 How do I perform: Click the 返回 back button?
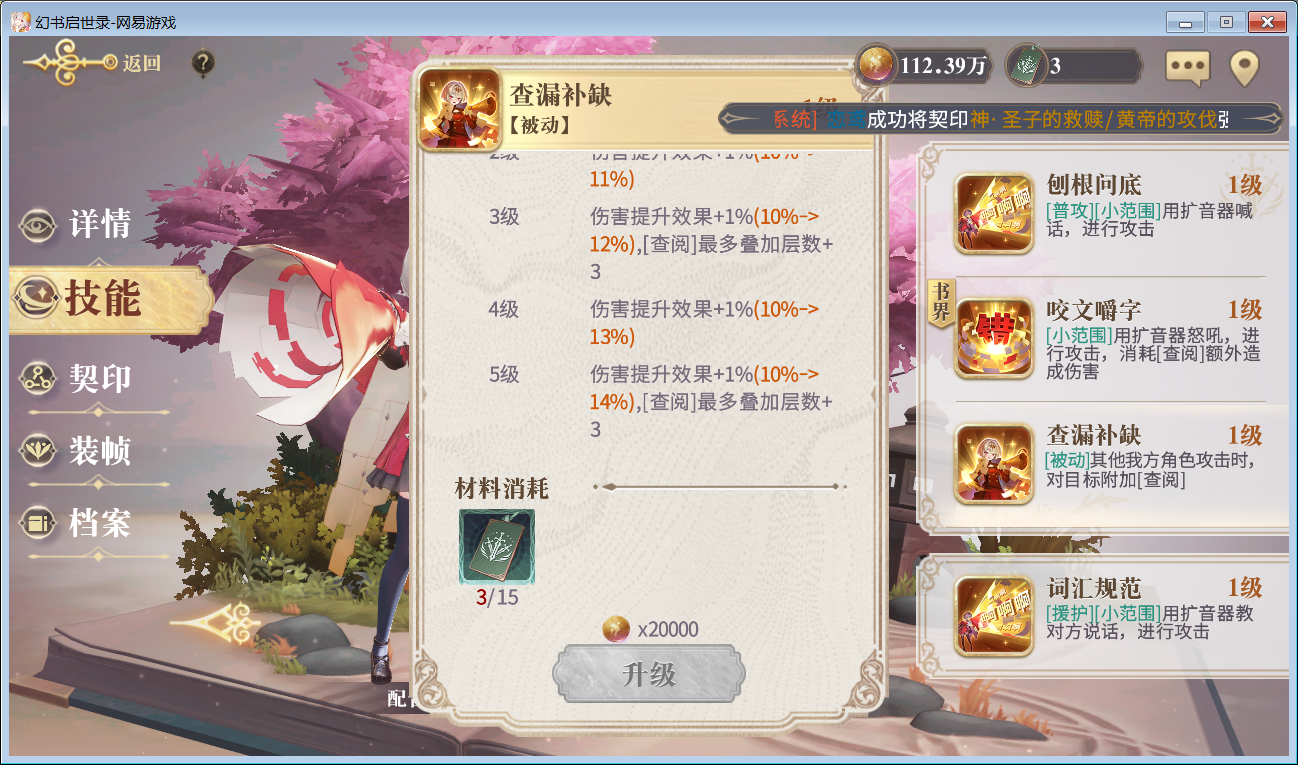coord(92,64)
